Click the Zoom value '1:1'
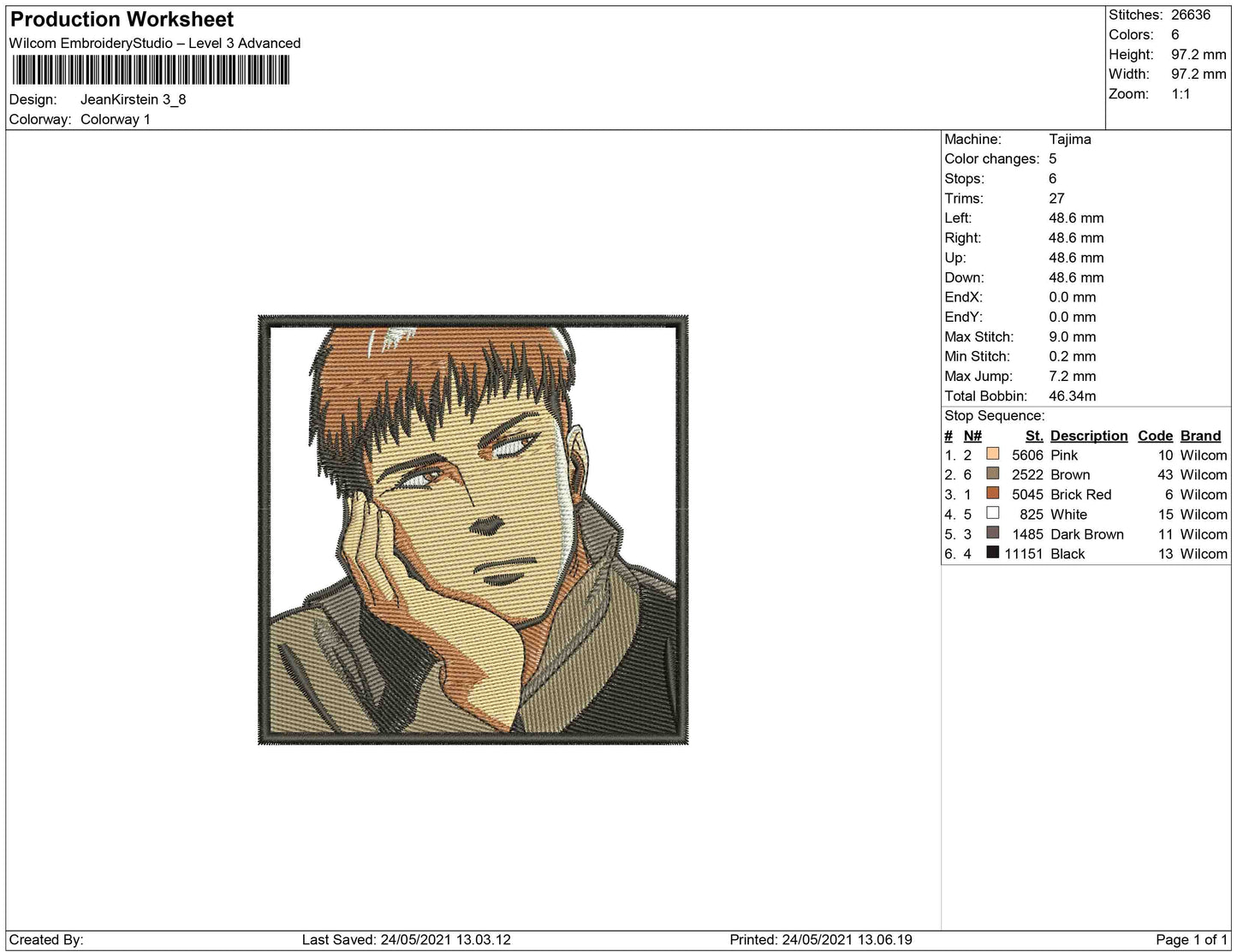 point(1181,93)
